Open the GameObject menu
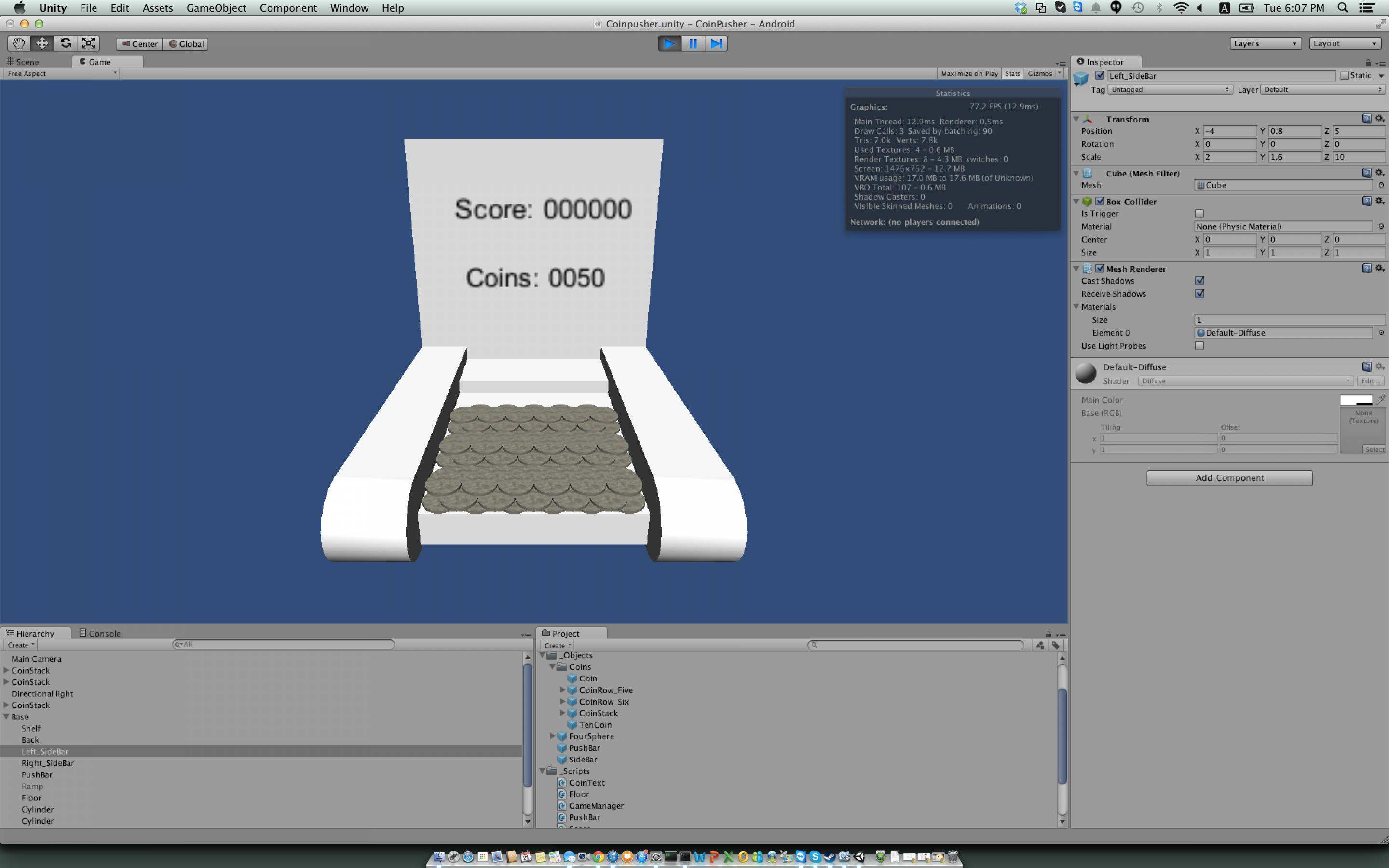The height and width of the screenshot is (868, 1389). 216,8
